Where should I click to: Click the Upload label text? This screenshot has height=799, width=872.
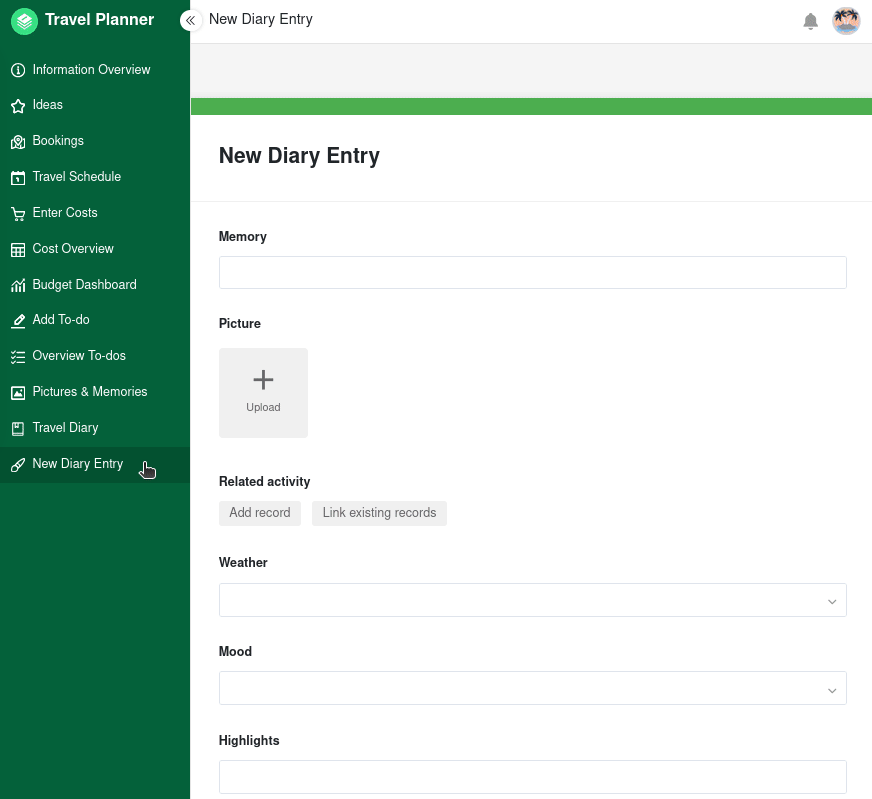click(x=263, y=408)
